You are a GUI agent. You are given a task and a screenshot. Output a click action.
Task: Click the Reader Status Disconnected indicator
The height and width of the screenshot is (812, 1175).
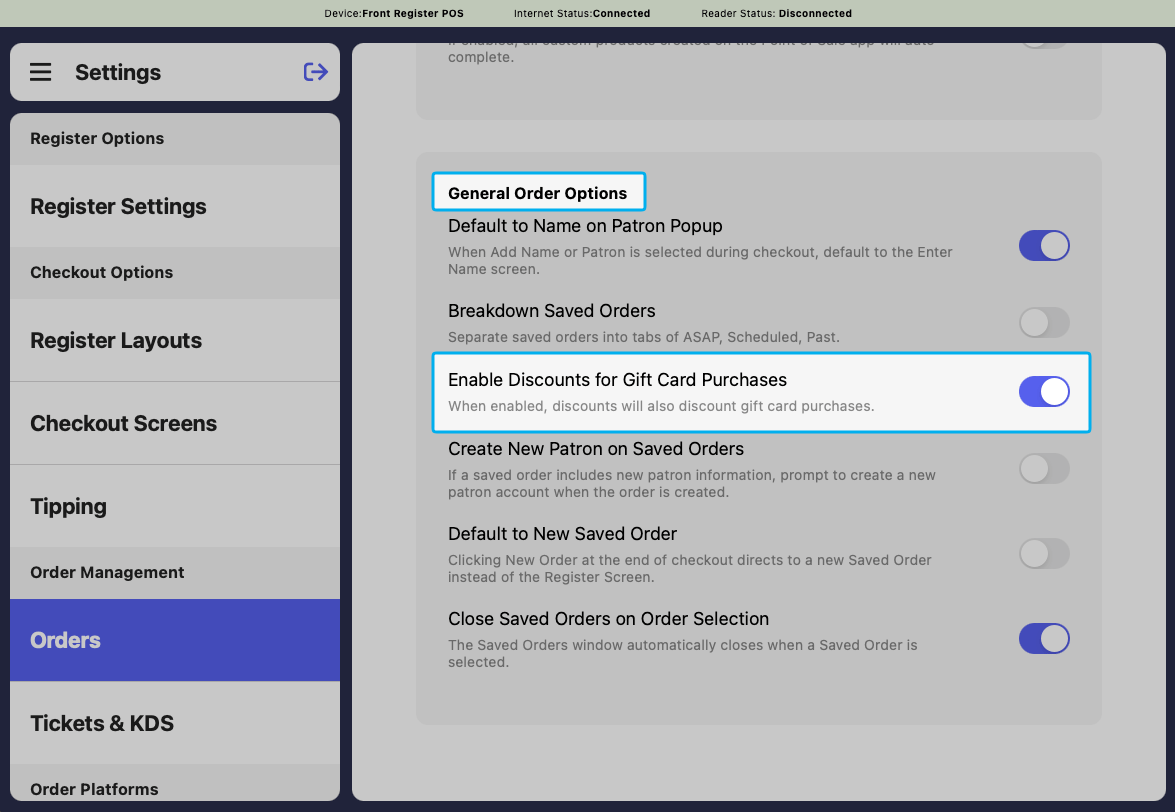776,13
